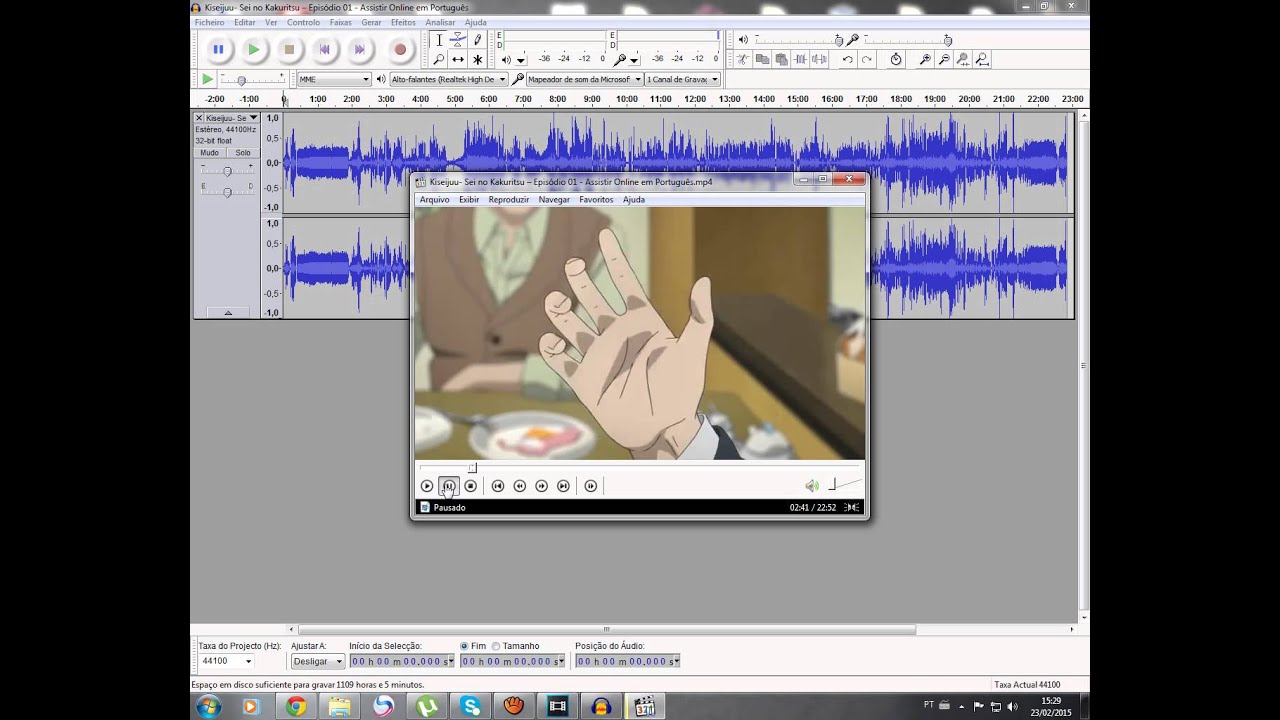Click video player frame step button

click(591, 486)
